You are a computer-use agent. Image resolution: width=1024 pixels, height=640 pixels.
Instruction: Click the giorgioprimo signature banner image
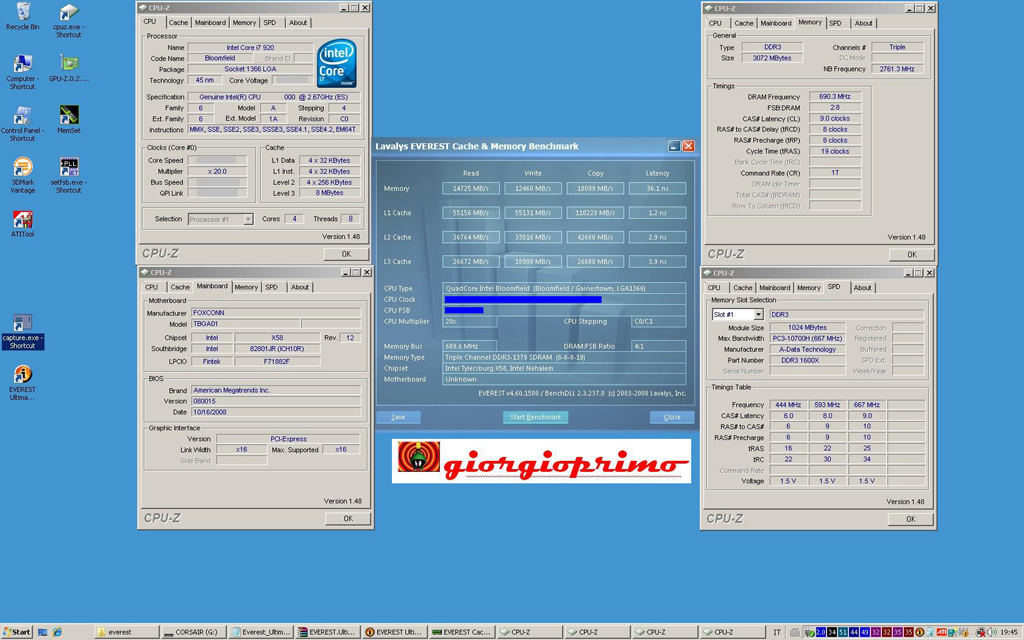(541, 461)
